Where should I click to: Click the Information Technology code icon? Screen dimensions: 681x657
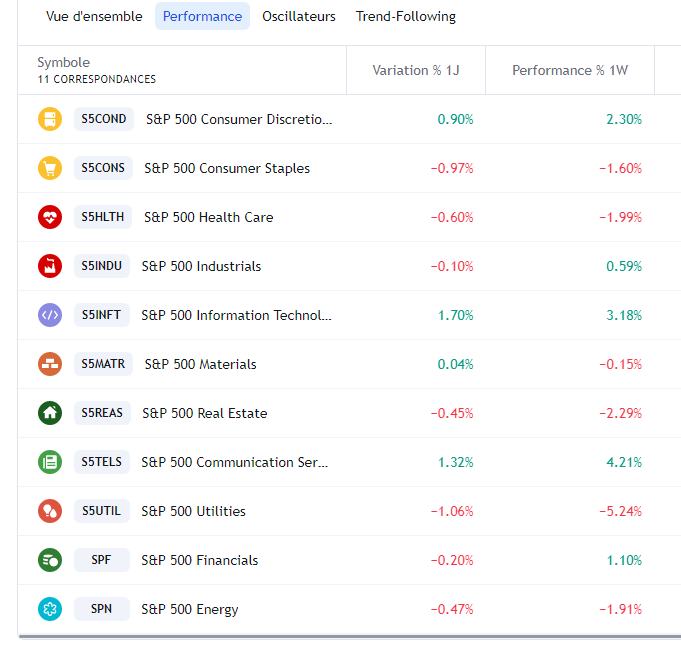(x=50, y=315)
